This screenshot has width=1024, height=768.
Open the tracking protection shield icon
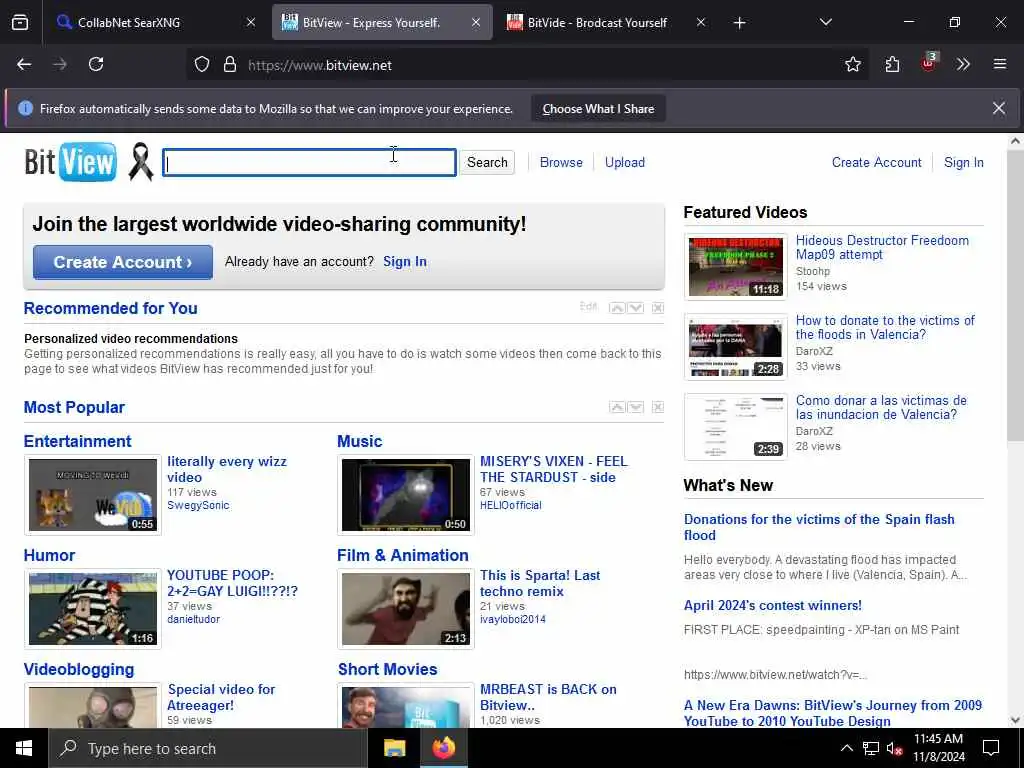[202, 65]
